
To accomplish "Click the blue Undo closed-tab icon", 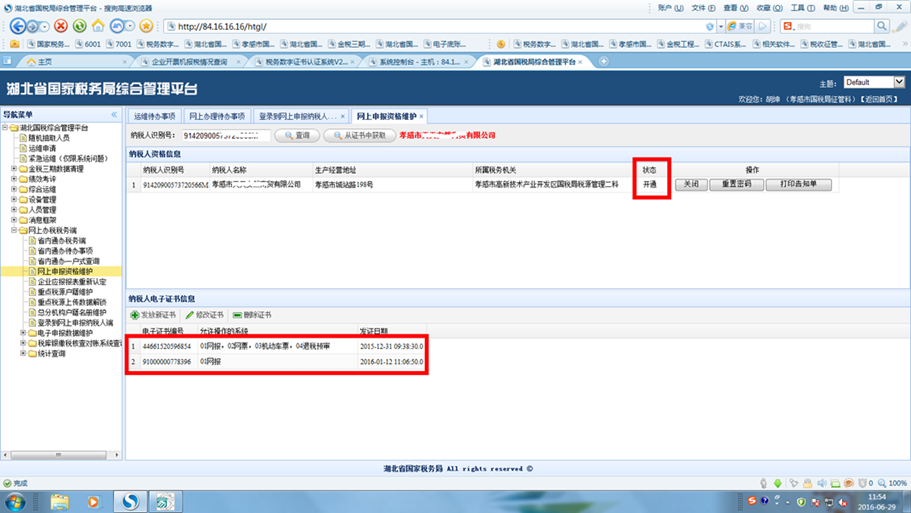I will [x=117, y=26].
